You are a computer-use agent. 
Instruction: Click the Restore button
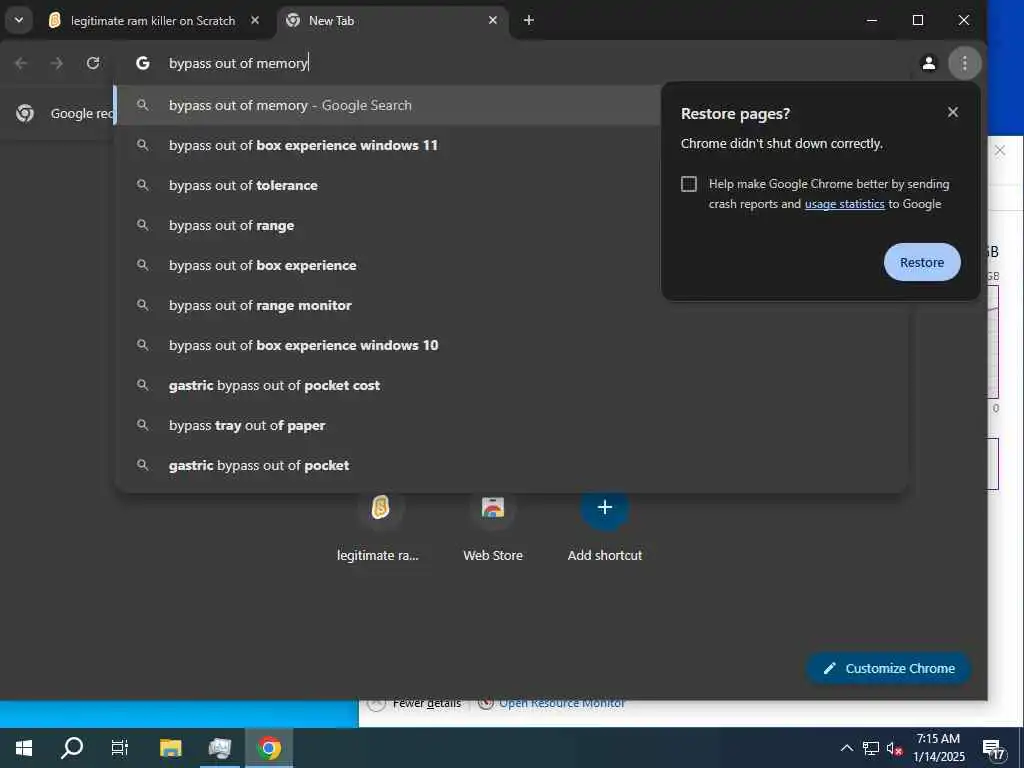pyautogui.click(x=921, y=263)
